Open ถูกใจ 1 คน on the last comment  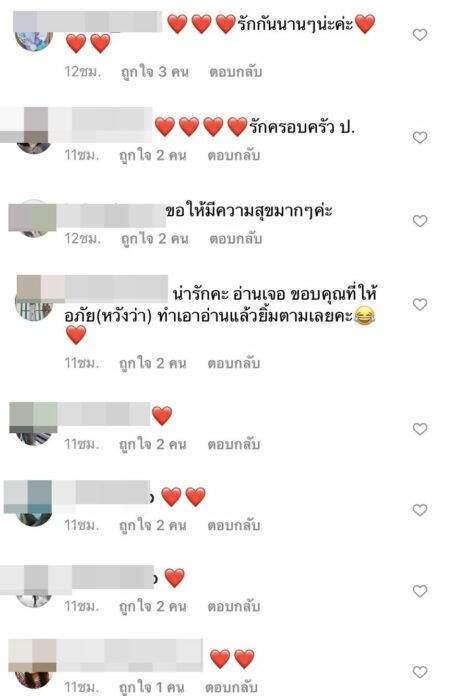151,687
